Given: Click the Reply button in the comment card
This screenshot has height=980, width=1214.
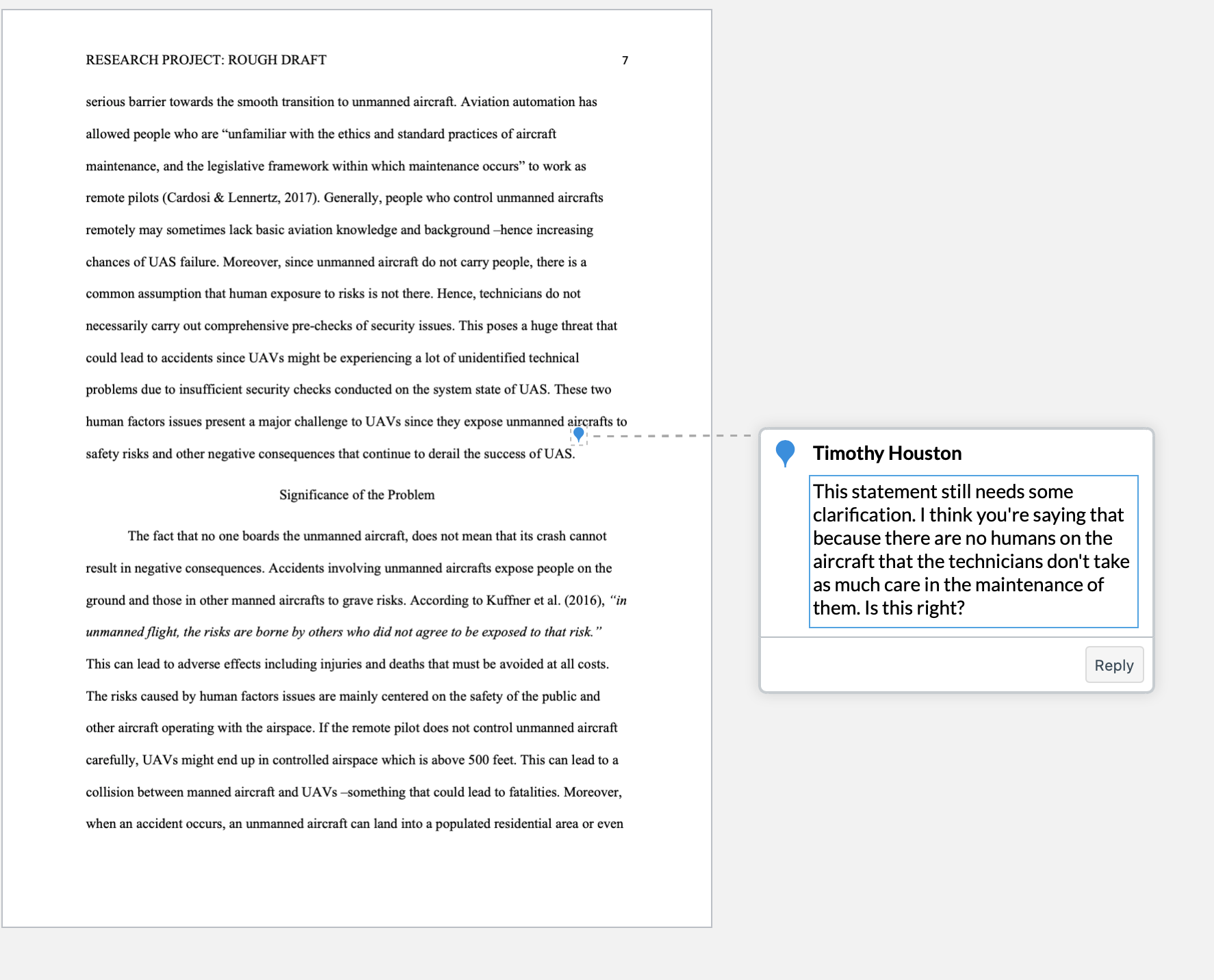Looking at the screenshot, I should coord(1114,665).
